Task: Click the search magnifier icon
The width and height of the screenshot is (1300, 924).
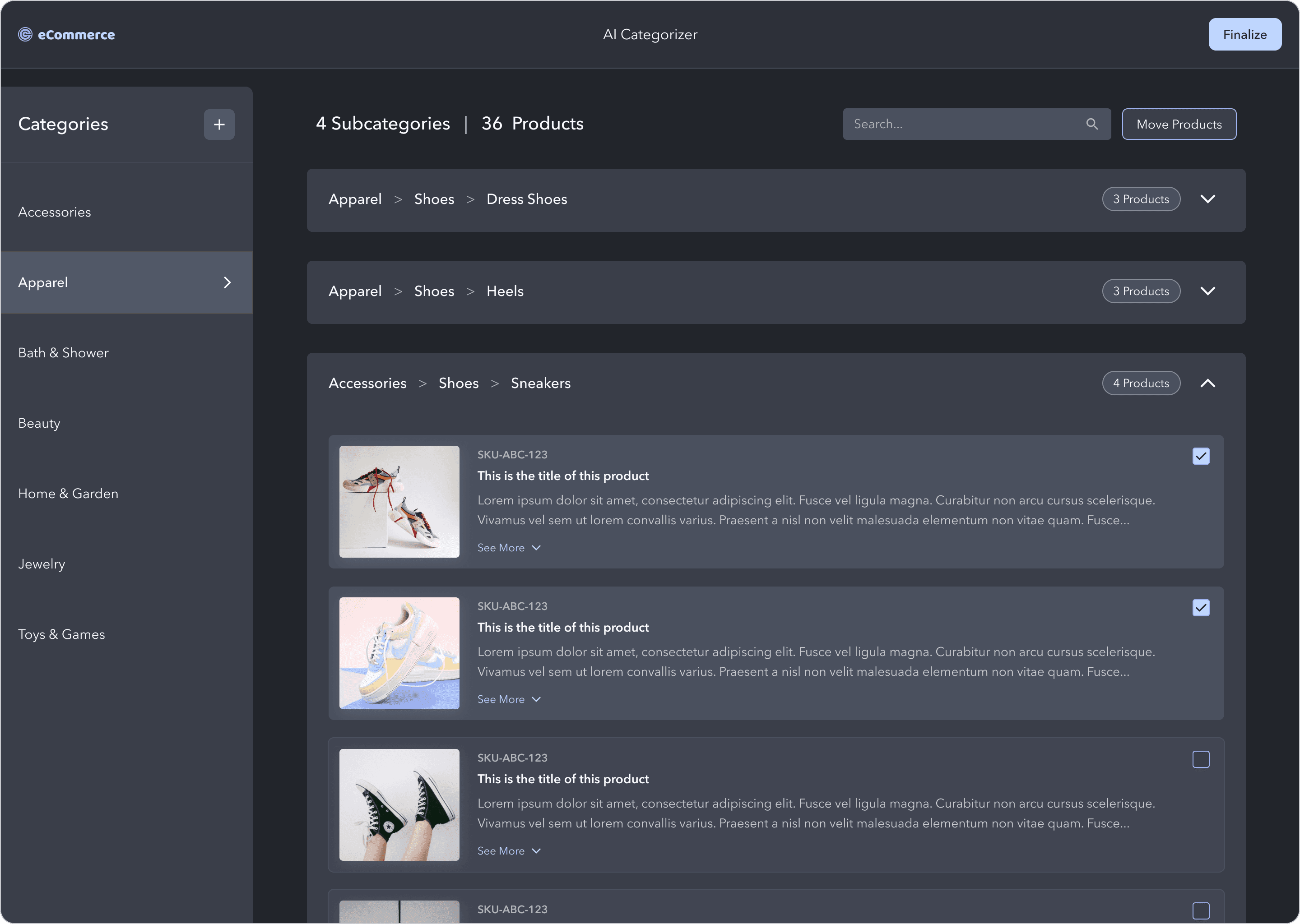Action: [1091, 124]
